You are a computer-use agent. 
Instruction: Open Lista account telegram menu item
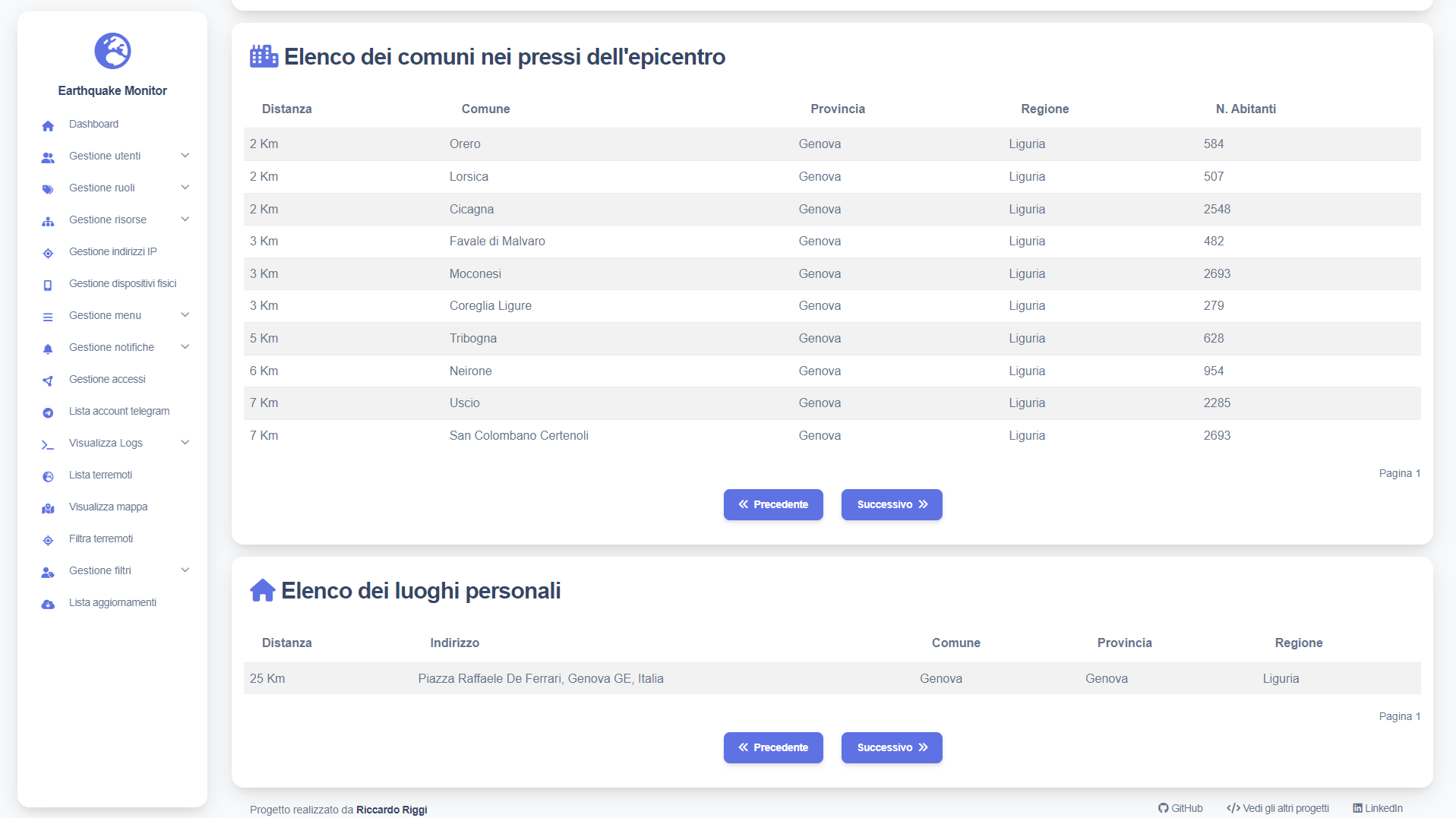point(119,411)
